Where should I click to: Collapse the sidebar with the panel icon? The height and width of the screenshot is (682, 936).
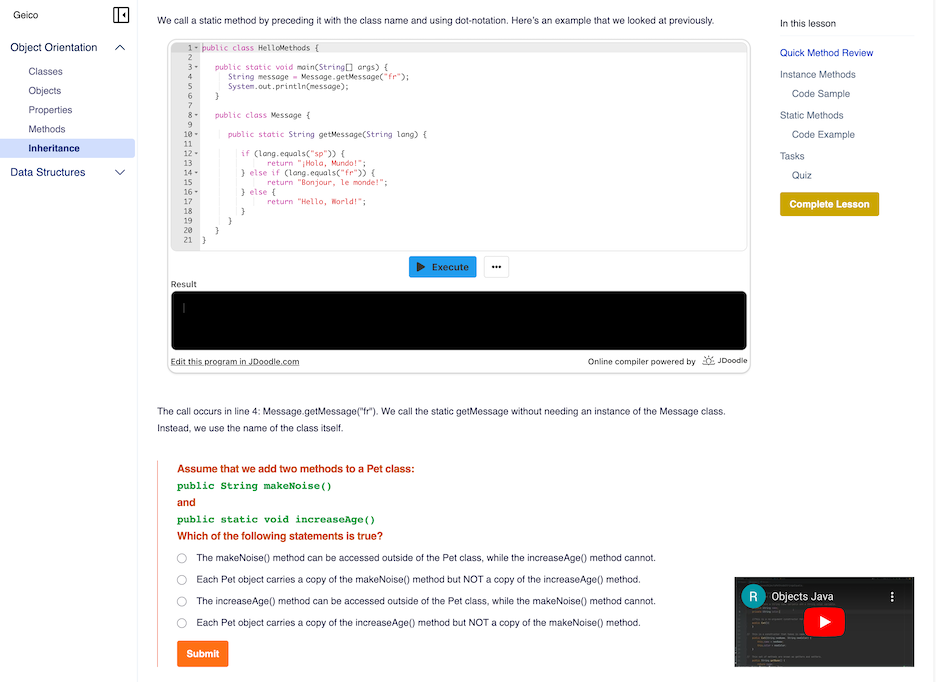click(x=121, y=15)
